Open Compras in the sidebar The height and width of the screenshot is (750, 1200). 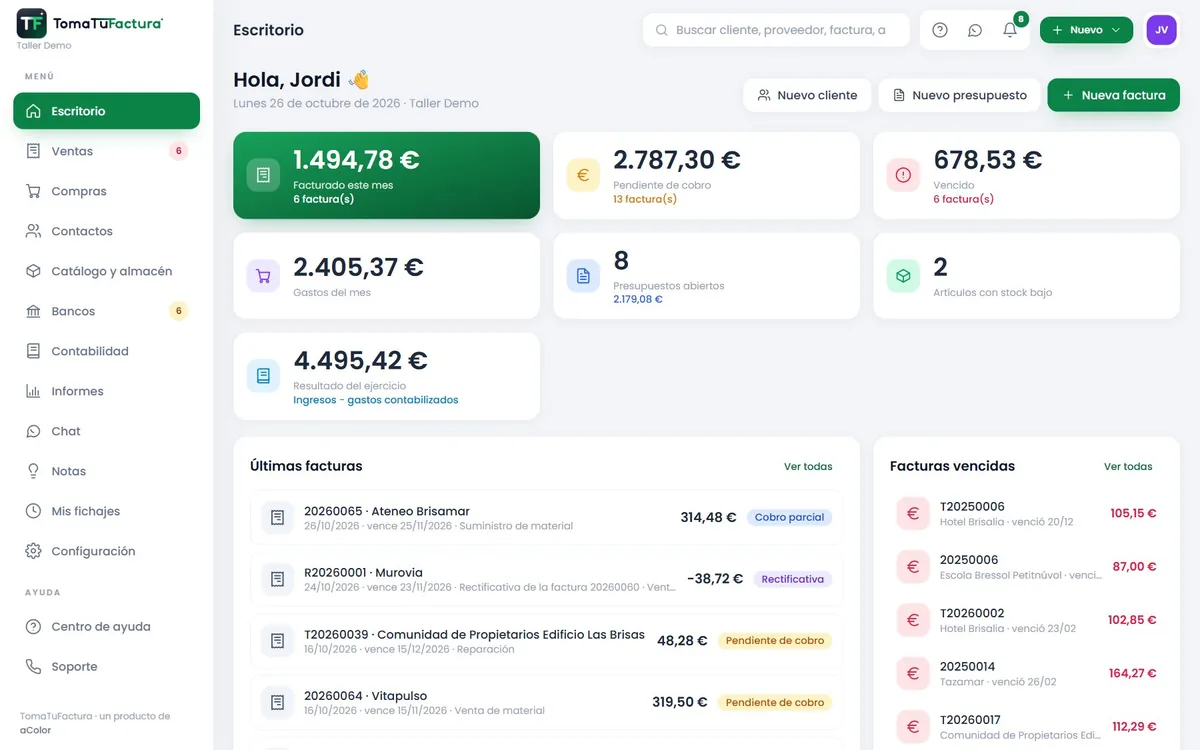[106, 191]
